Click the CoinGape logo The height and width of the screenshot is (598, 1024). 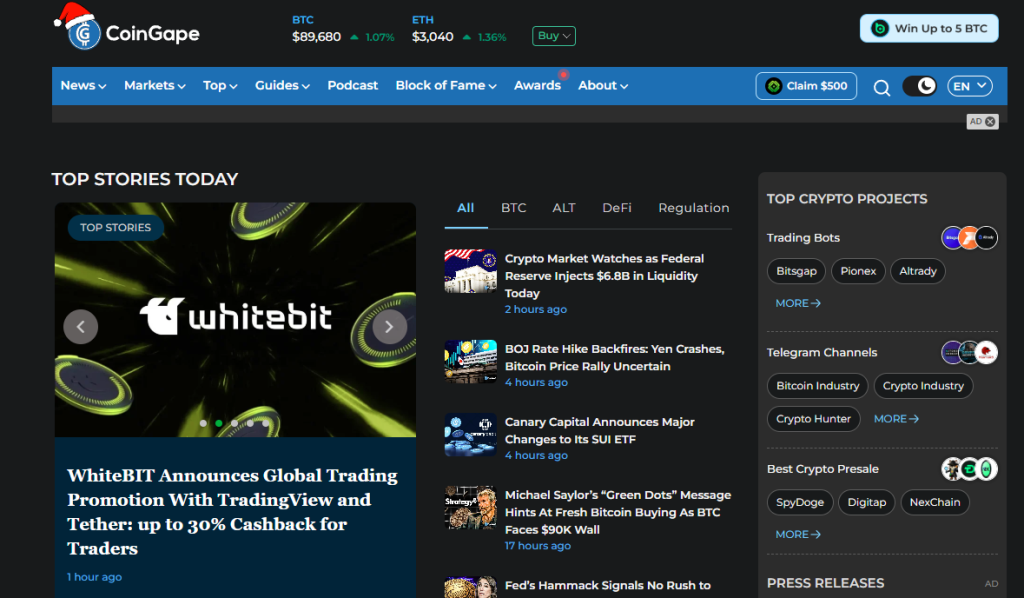[127, 27]
